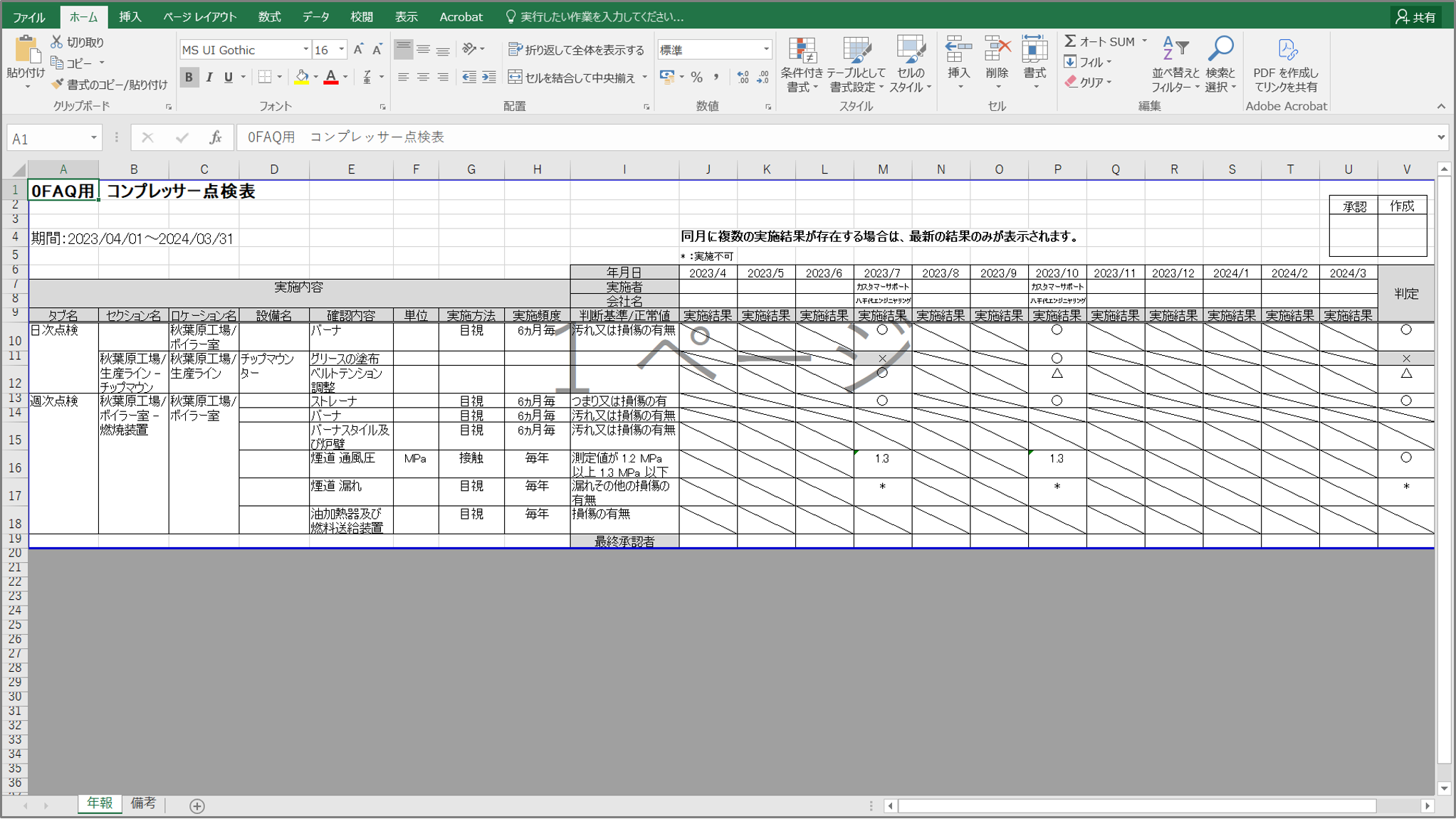Click the Format Painter brush icon

(x=58, y=84)
